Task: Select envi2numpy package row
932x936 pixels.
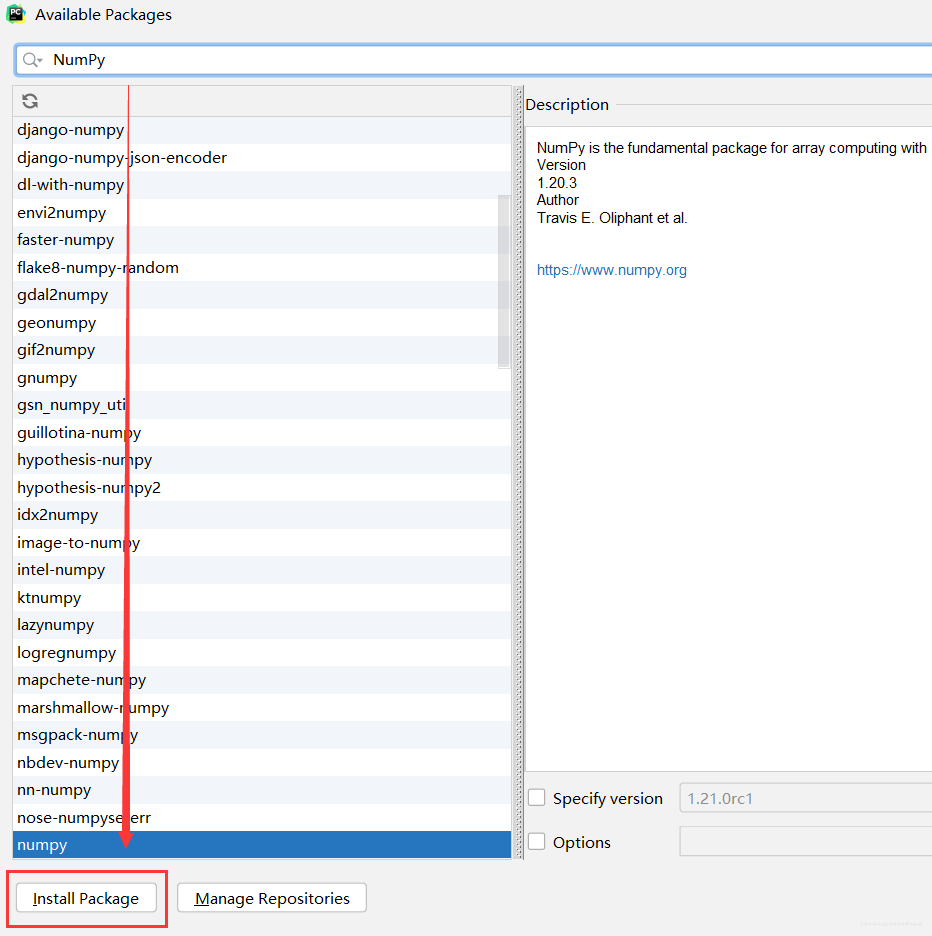Action: [x=262, y=213]
